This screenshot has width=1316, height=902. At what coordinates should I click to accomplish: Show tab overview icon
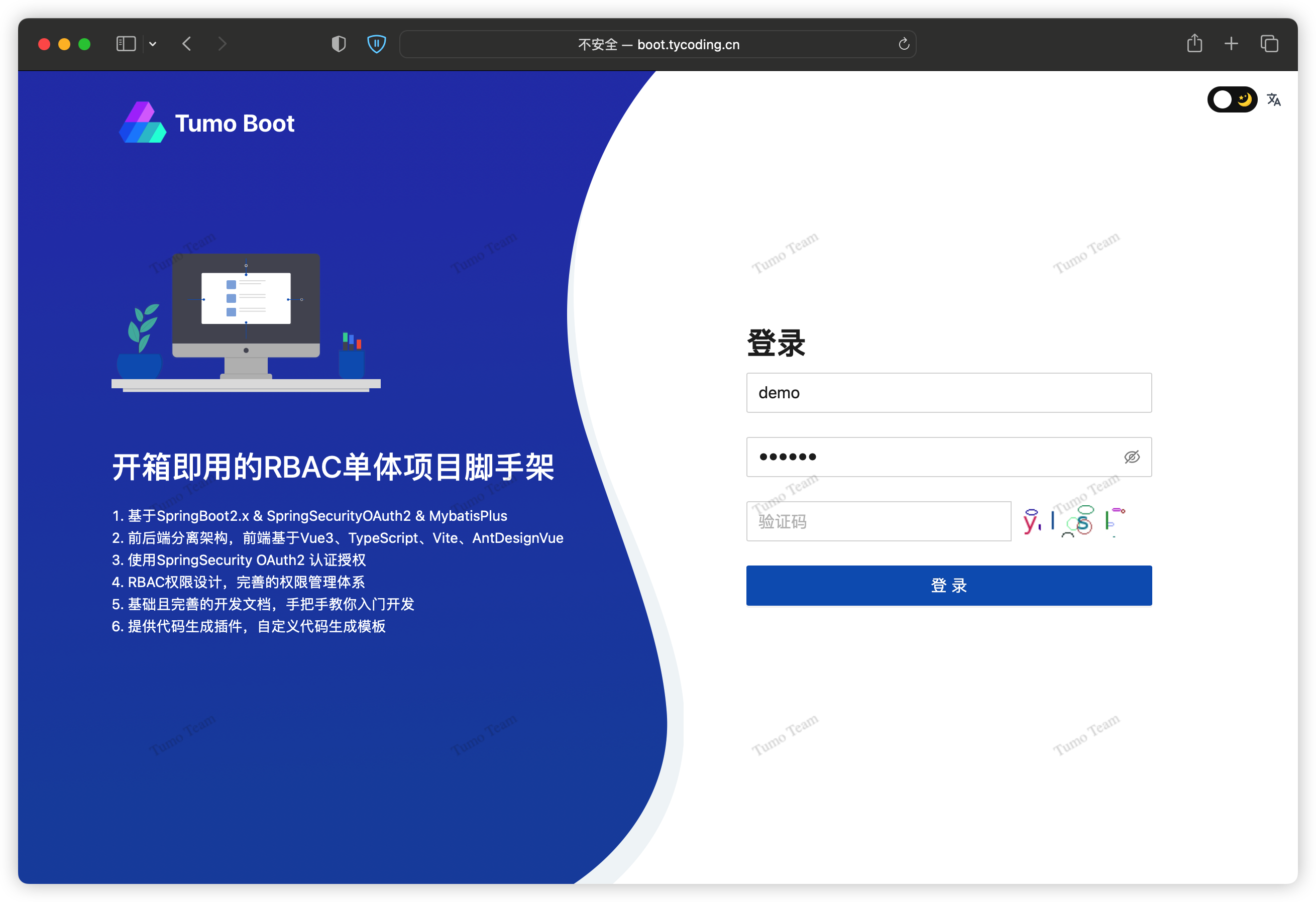point(1269,44)
